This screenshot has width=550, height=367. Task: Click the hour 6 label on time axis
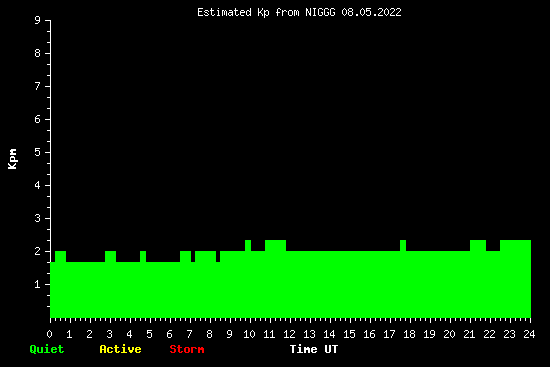[169, 334]
